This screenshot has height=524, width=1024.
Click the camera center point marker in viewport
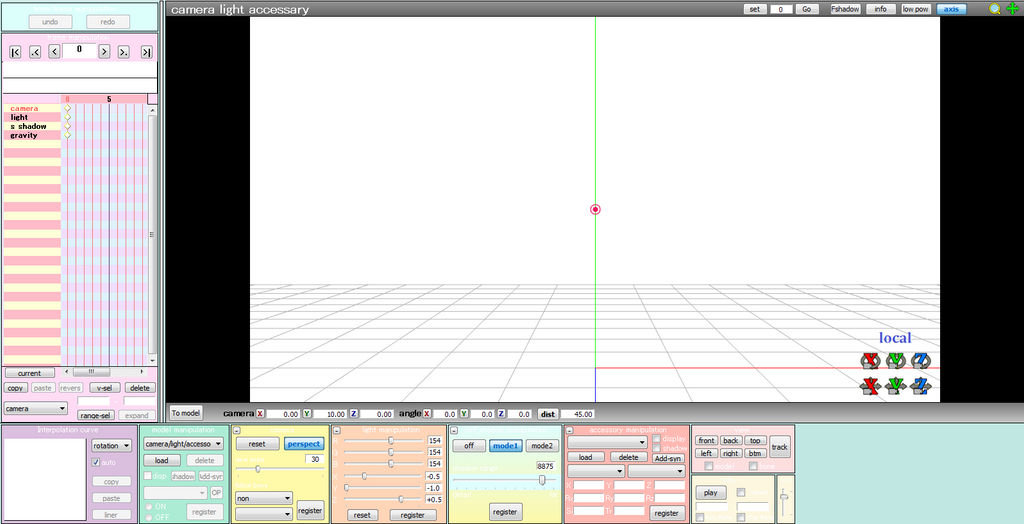coord(595,209)
